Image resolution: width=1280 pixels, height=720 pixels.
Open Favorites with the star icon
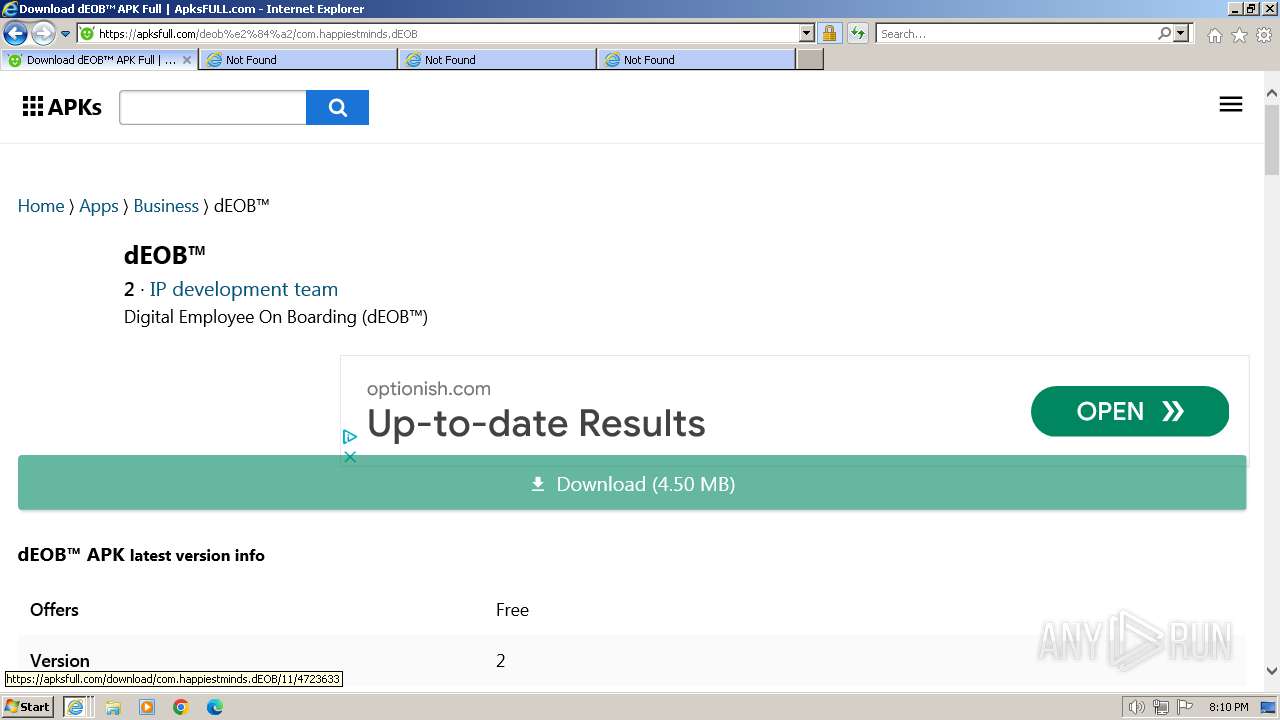coord(1239,35)
